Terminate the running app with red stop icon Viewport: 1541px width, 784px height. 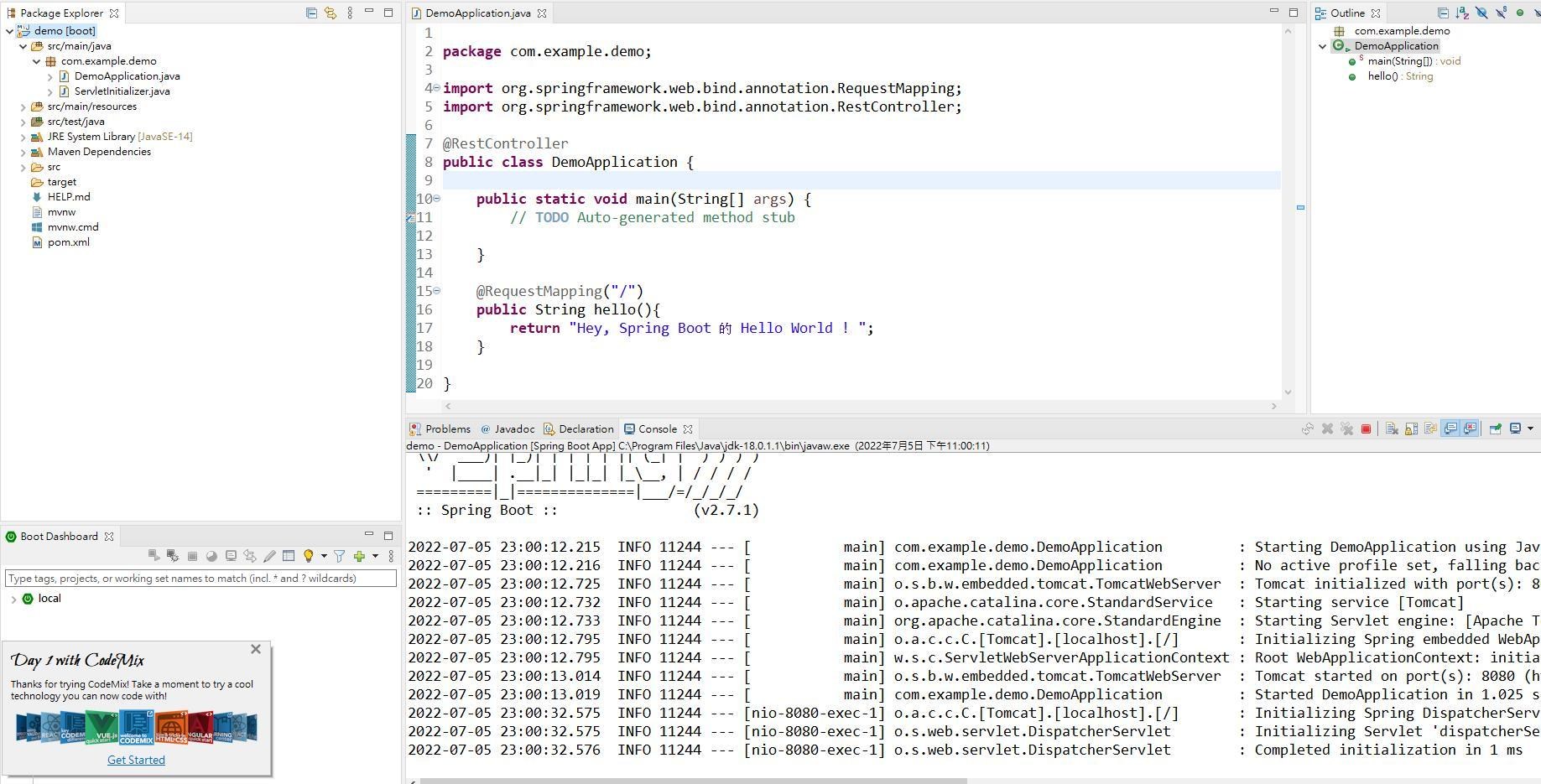[x=1366, y=429]
